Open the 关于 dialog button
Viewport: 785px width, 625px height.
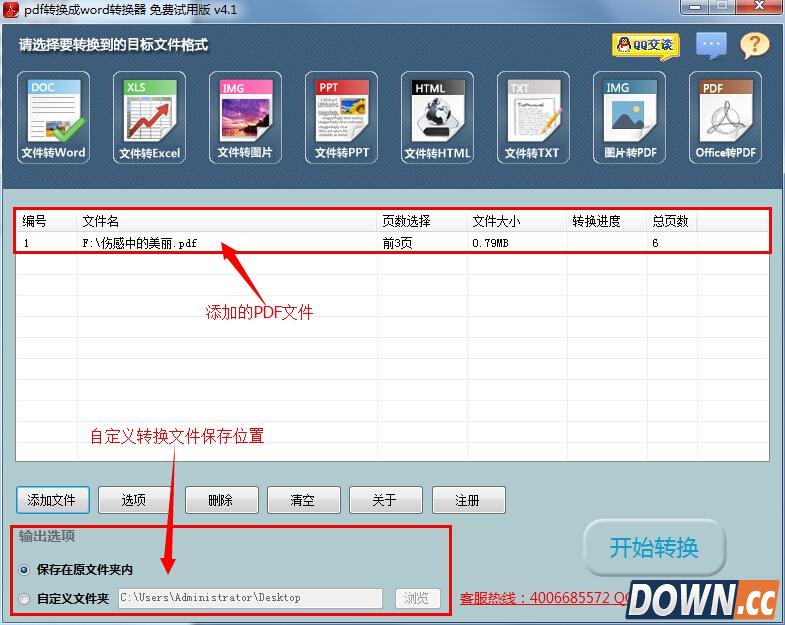tap(385, 500)
